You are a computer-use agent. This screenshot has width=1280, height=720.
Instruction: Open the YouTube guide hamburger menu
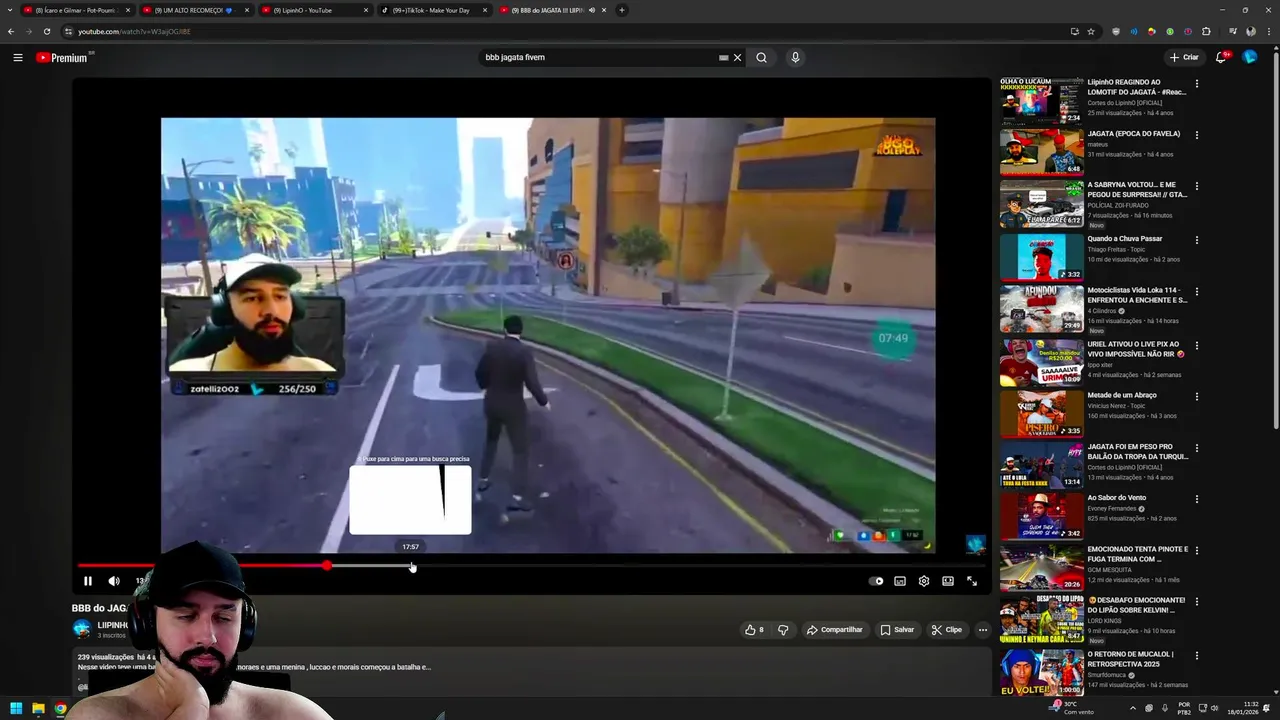pyautogui.click(x=18, y=57)
